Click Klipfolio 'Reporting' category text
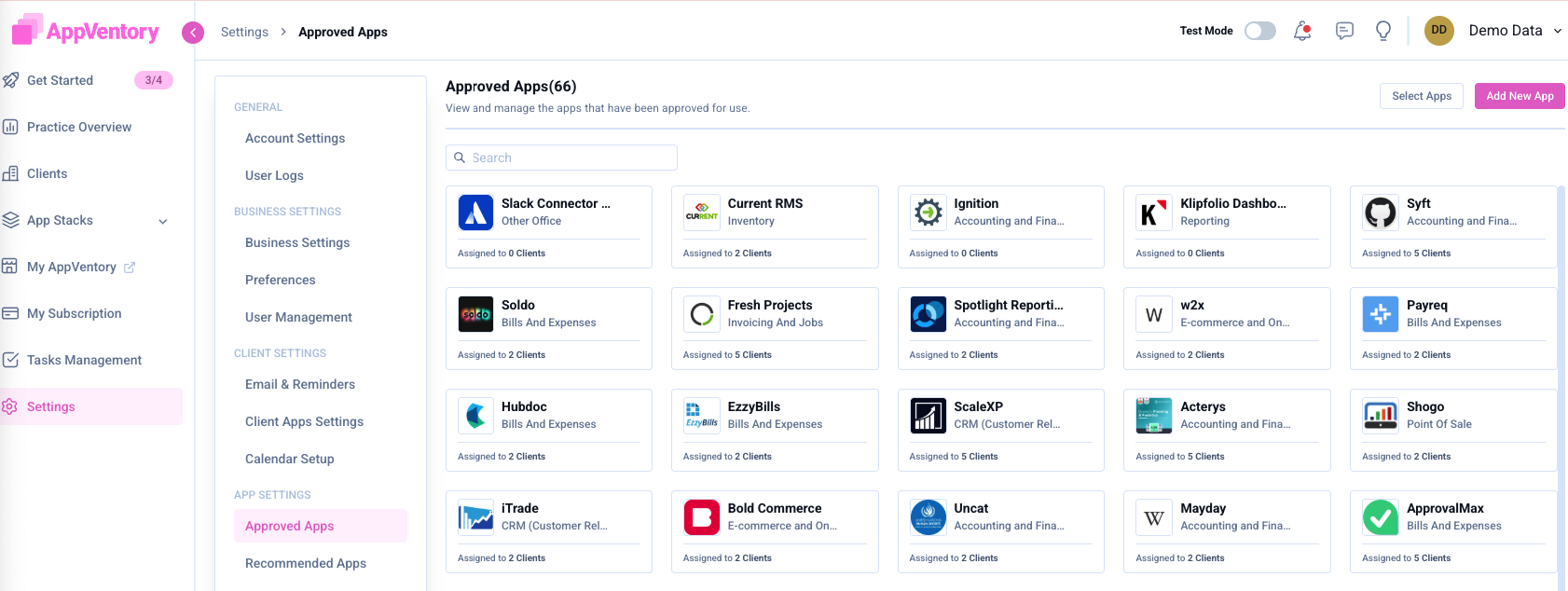 pos(1204,221)
